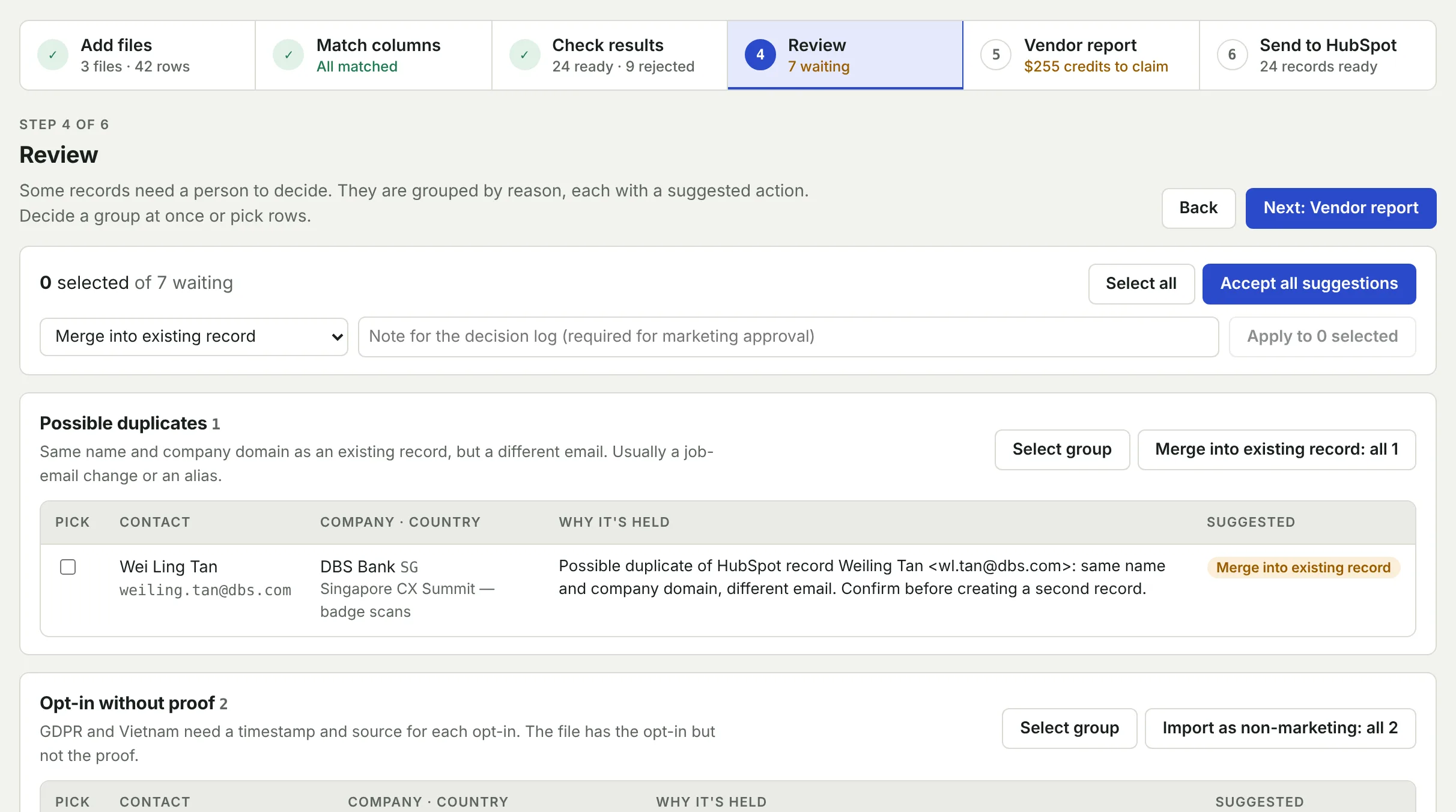Click the Opt-in without proof heading

(x=127, y=703)
